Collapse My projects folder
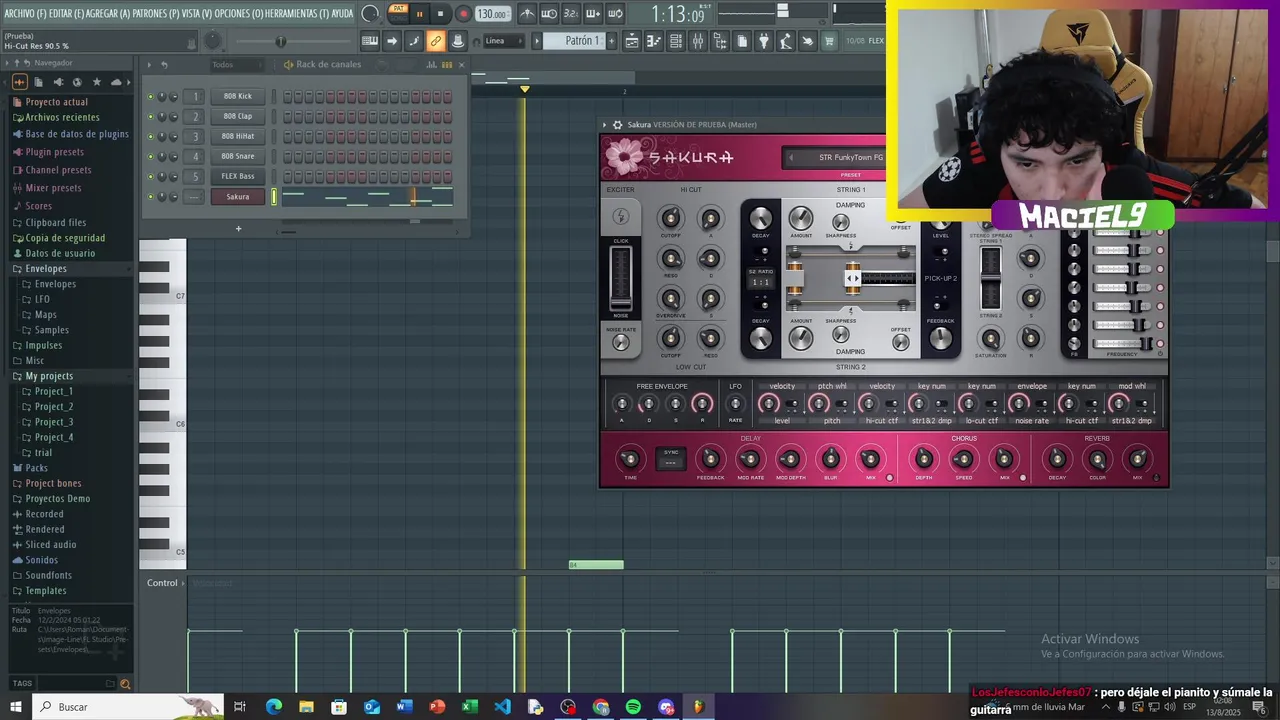Viewport: 1280px width, 720px height. [48, 376]
